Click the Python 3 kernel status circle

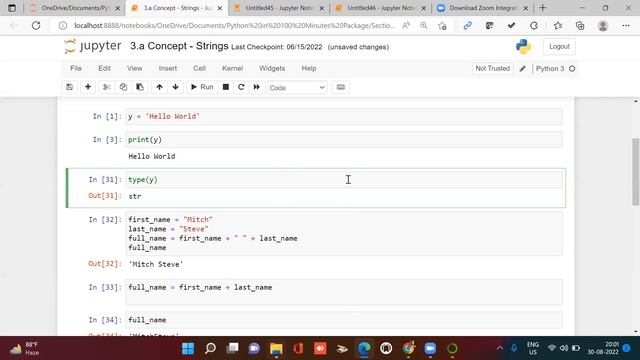click(x=572, y=69)
